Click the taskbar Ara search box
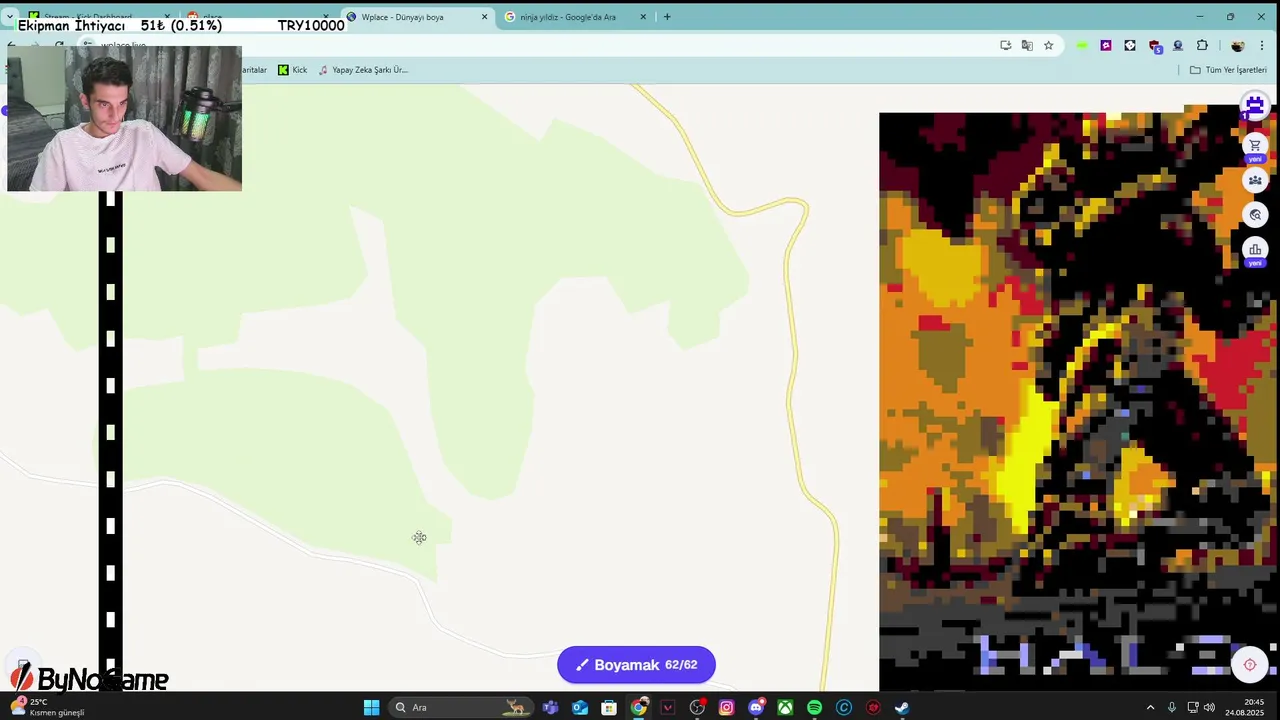1280x720 pixels. (x=461, y=708)
